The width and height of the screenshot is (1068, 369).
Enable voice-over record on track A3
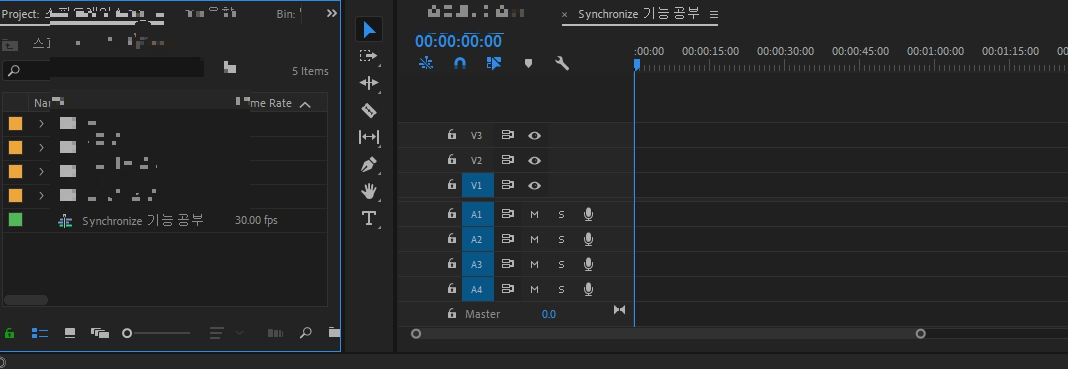(588, 264)
